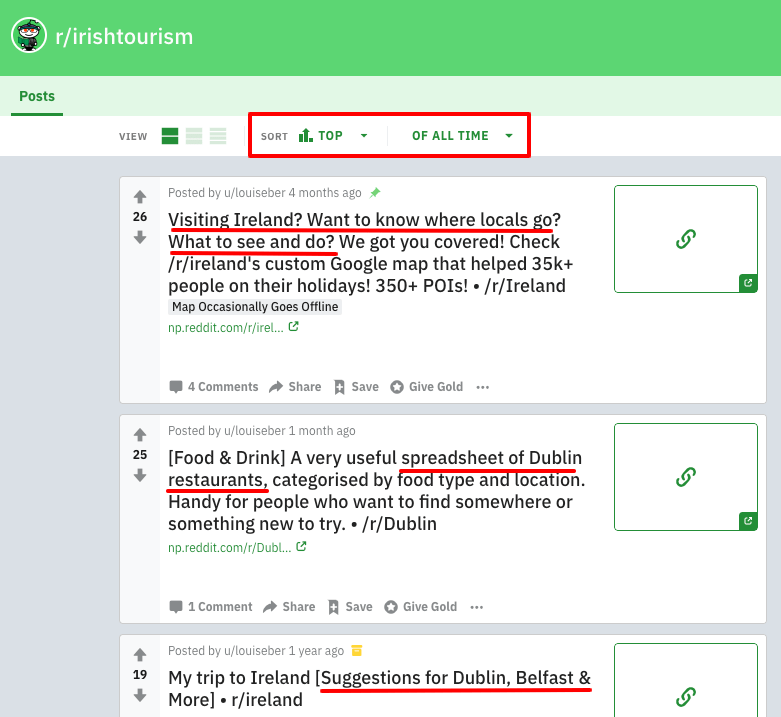Share the Visiting Ireland post

(x=295, y=387)
